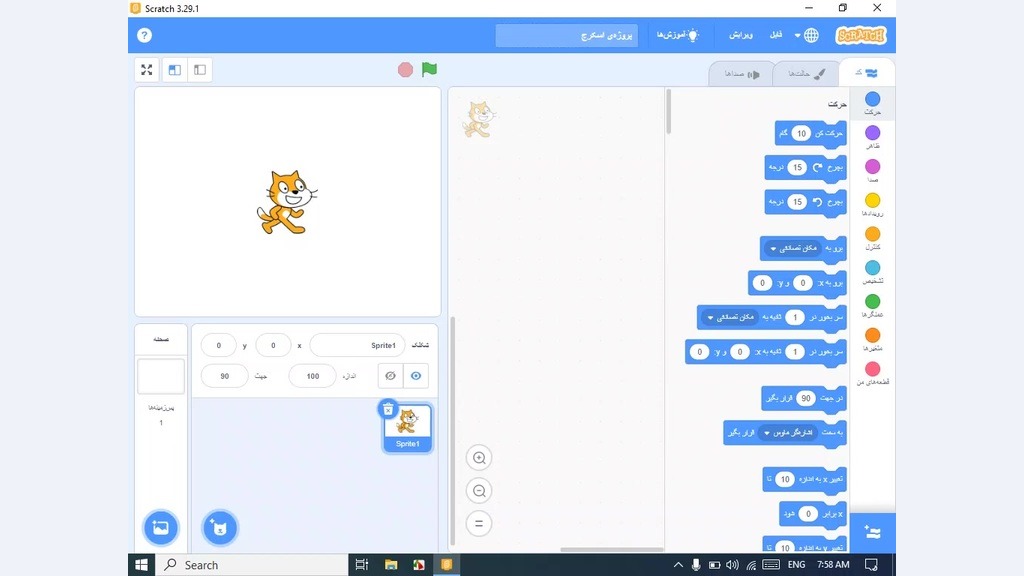This screenshot has width=1024, height=576.
Task: Click the Choose a Backdrop button
Action: point(161,528)
